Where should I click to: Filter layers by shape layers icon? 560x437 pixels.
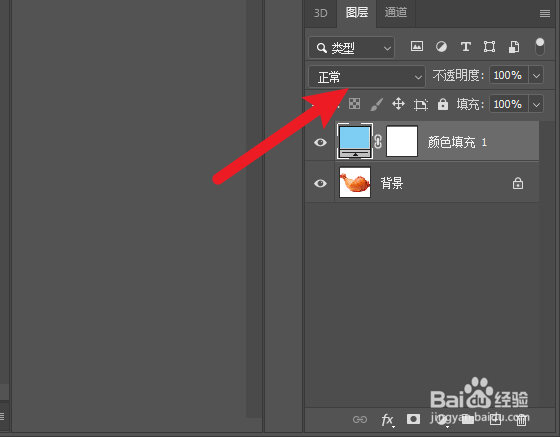pos(489,47)
